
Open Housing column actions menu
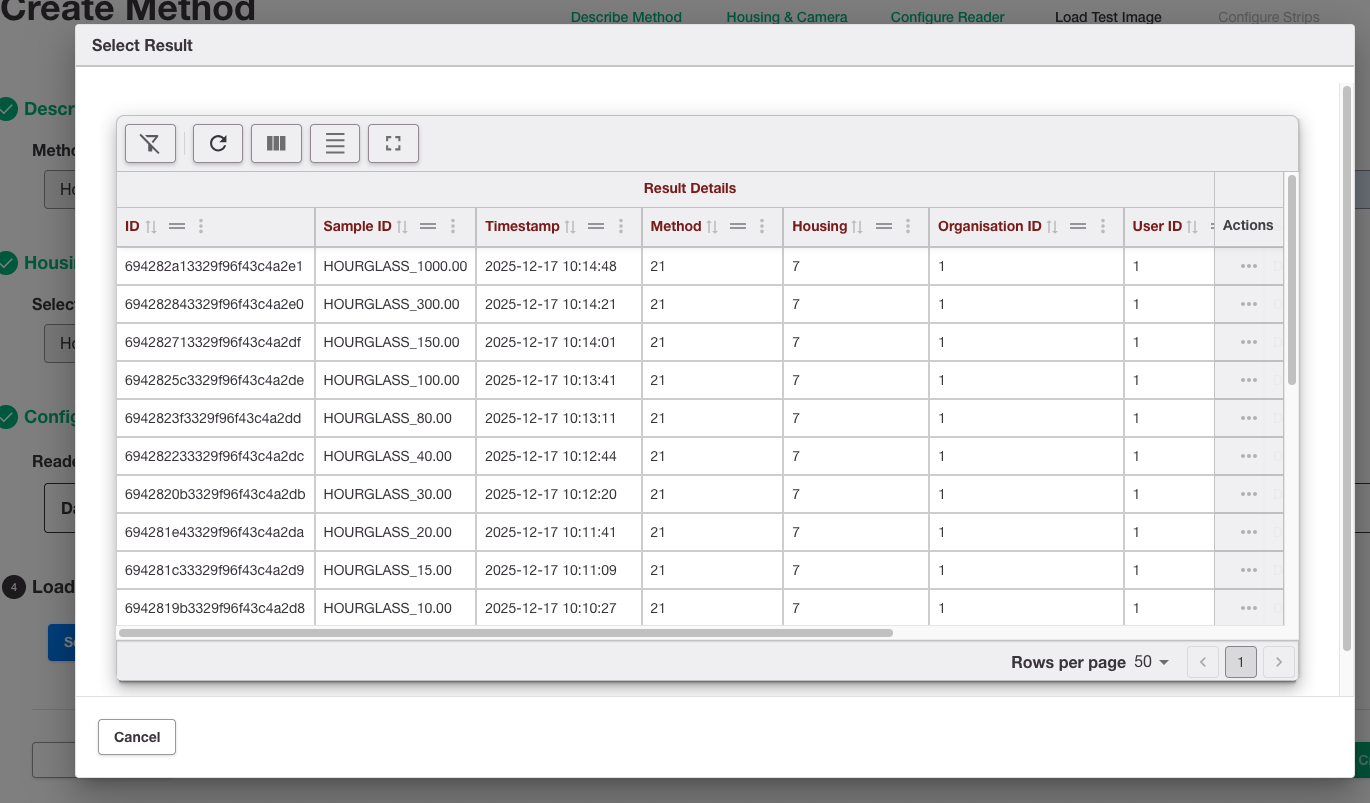coord(908,227)
